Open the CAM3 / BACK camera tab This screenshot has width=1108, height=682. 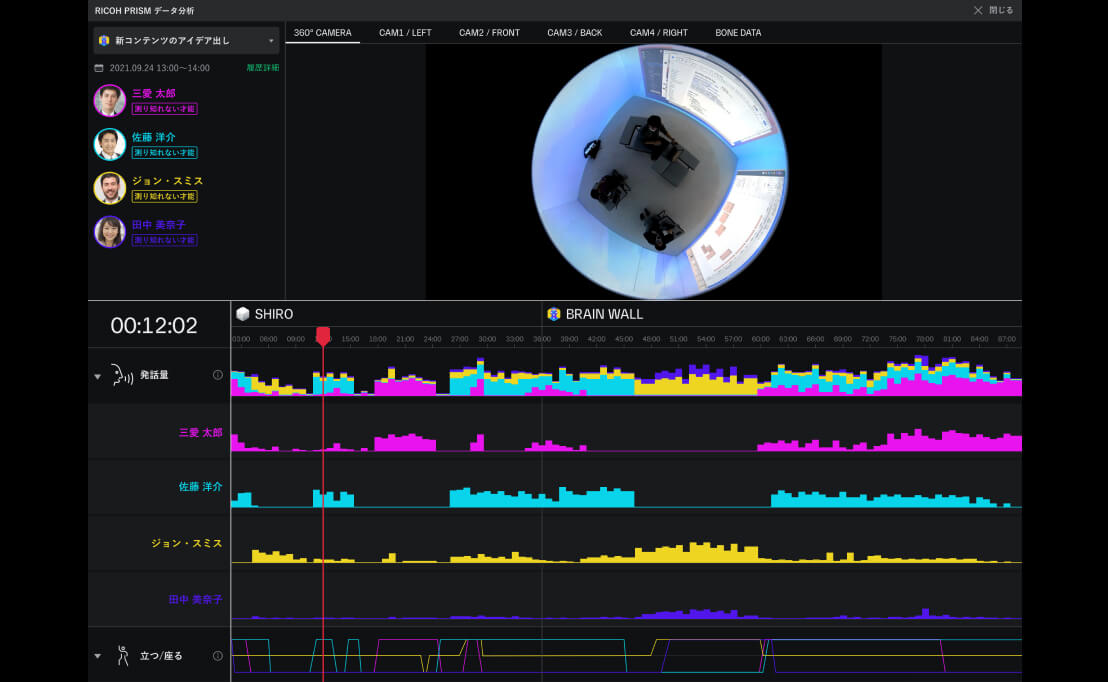[x=574, y=33]
